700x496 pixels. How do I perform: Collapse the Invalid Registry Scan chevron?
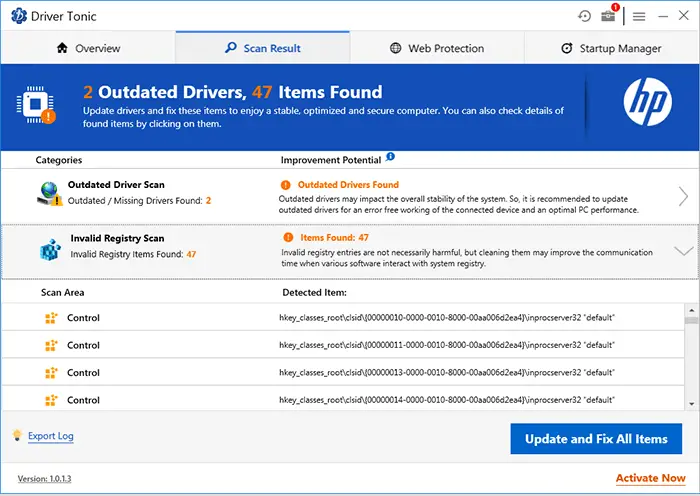[x=683, y=251]
